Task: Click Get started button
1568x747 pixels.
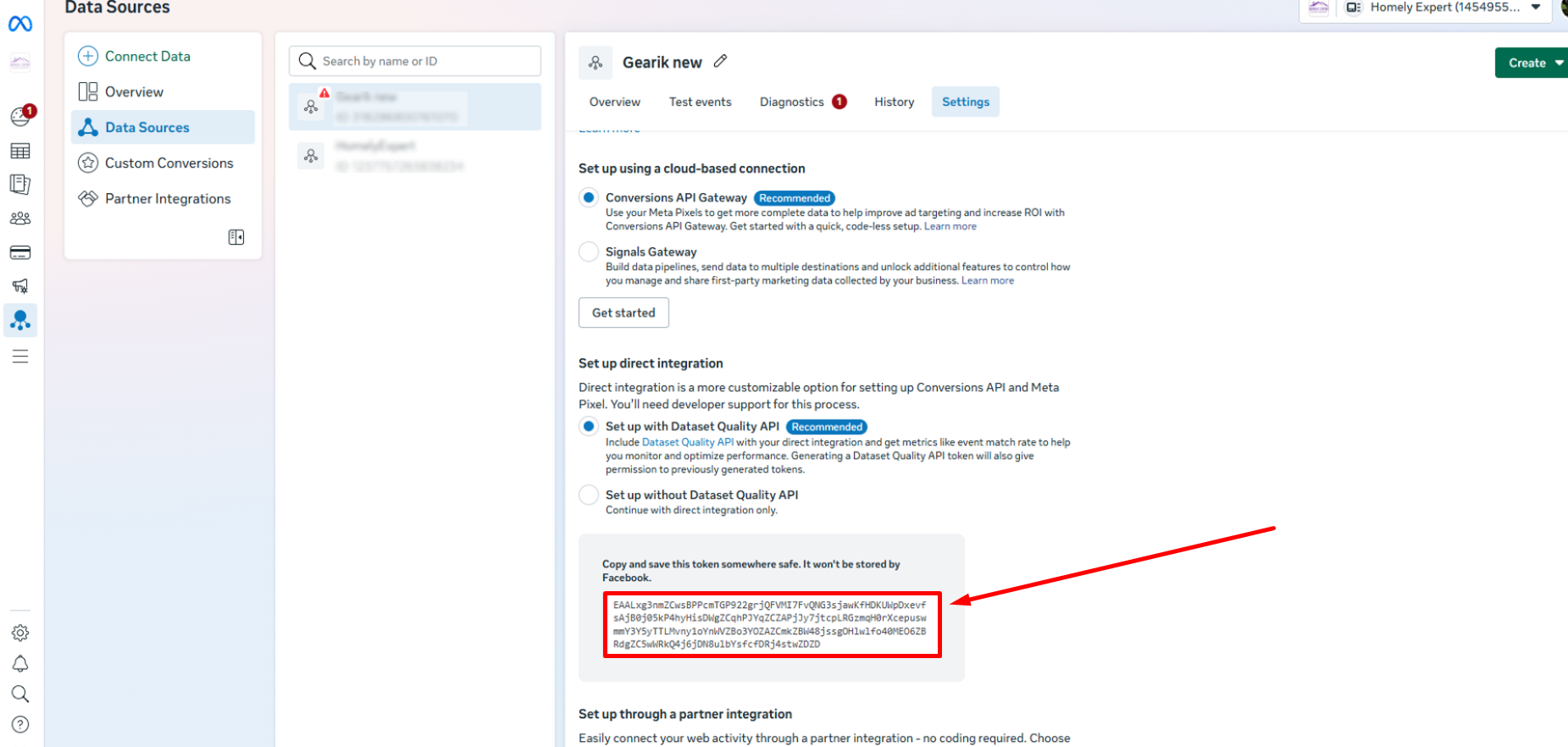Action: coord(623,313)
